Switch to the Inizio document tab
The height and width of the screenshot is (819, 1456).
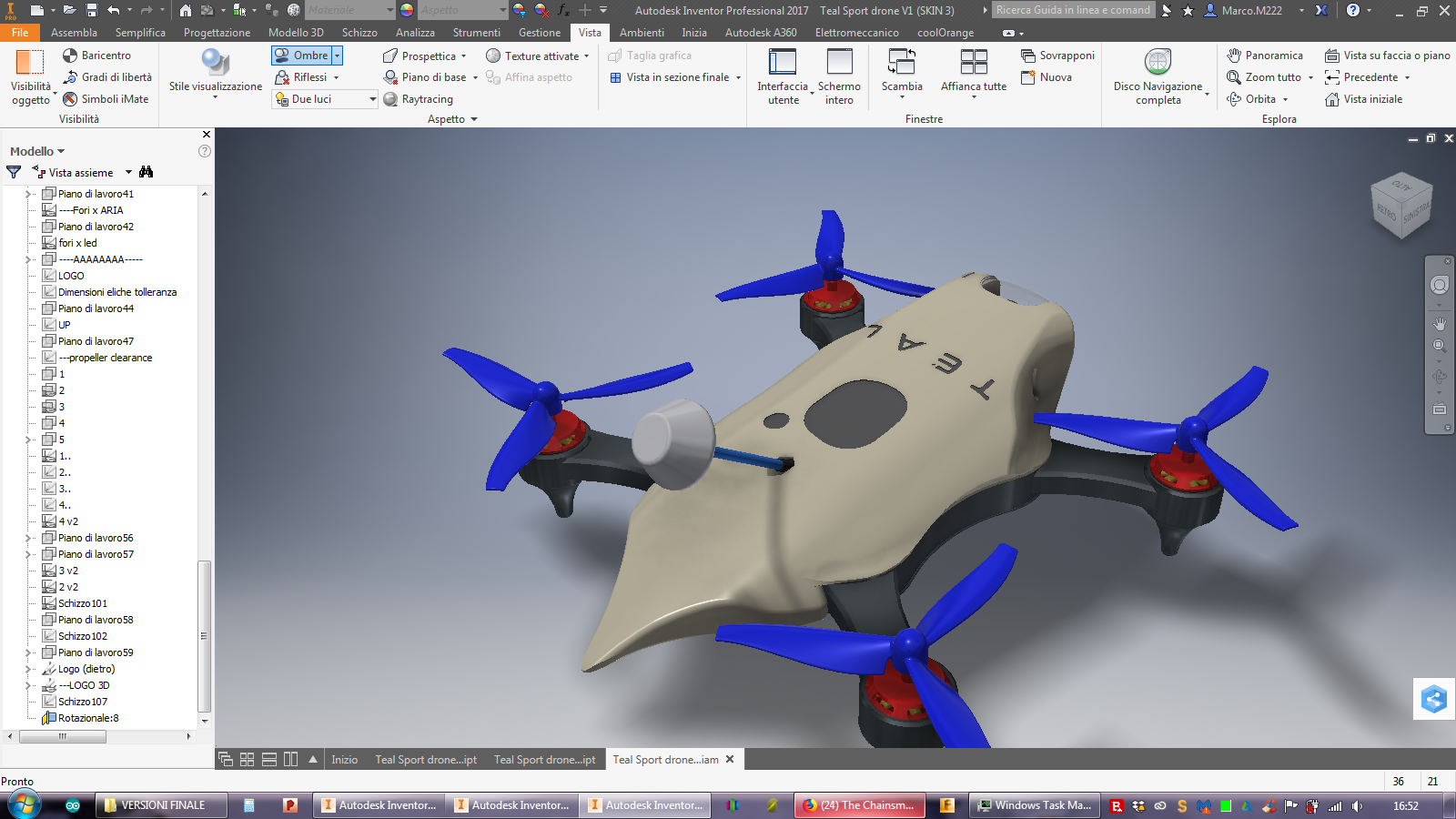click(x=344, y=760)
